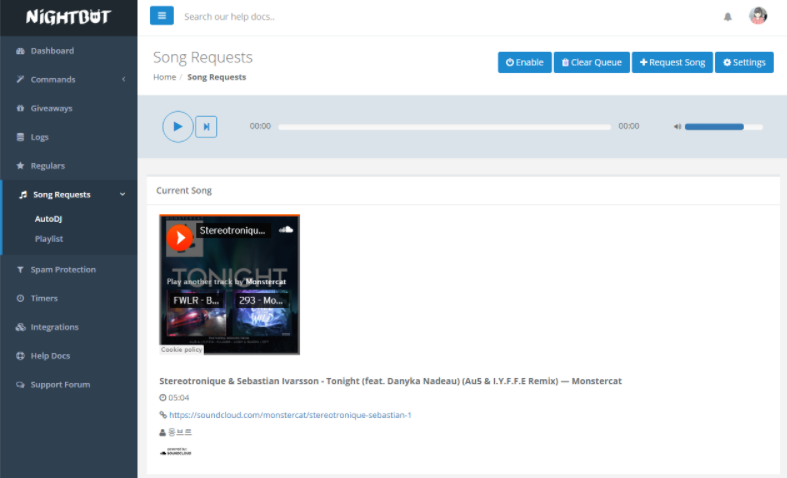Open the Playlist subpage
Image resolution: width=787 pixels, height=478 pixels.
point(49,239)
